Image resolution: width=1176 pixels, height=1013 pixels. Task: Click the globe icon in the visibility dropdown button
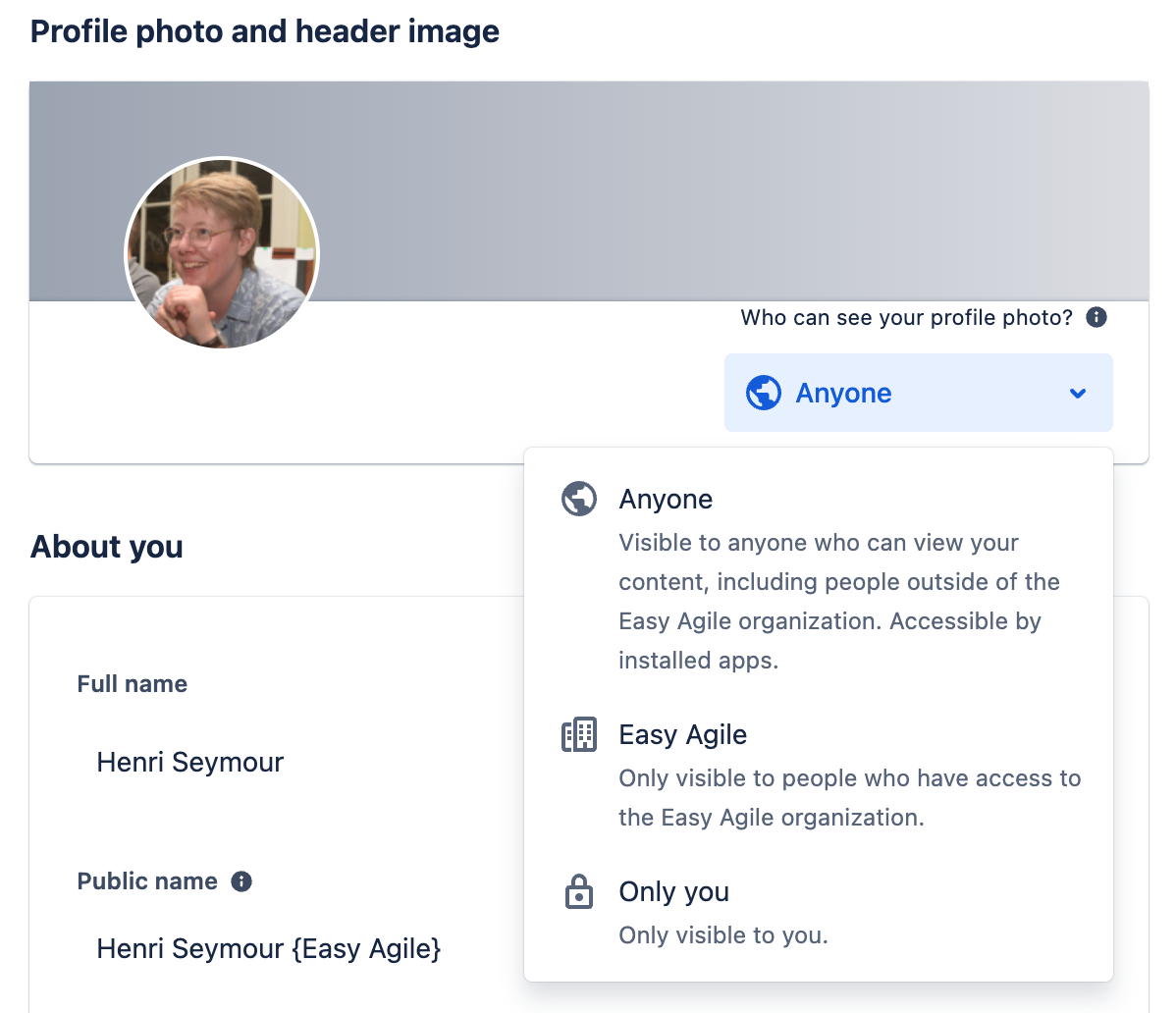(x=764, y=393)
